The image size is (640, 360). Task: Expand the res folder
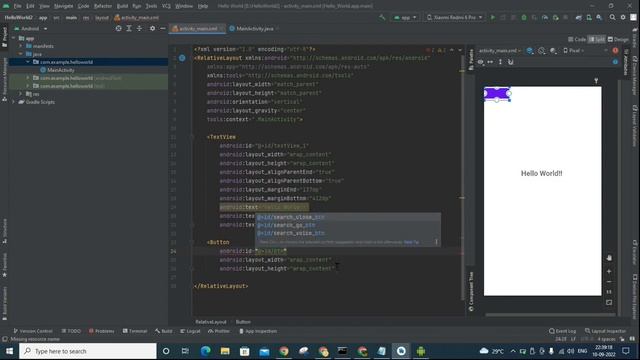tap(20, 94)
